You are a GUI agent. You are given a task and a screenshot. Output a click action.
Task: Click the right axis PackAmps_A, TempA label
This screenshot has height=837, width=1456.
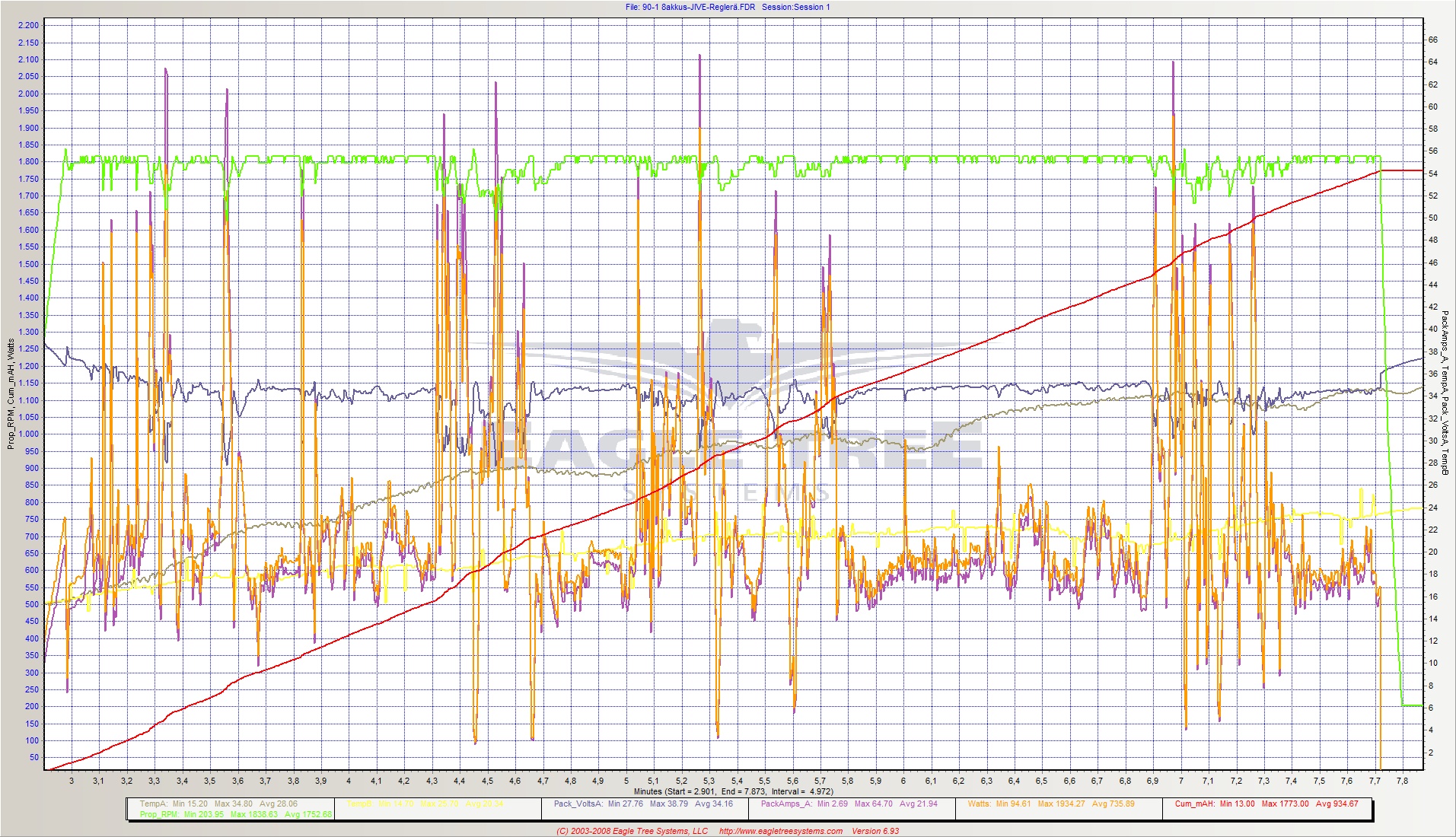pos(1444,392)
